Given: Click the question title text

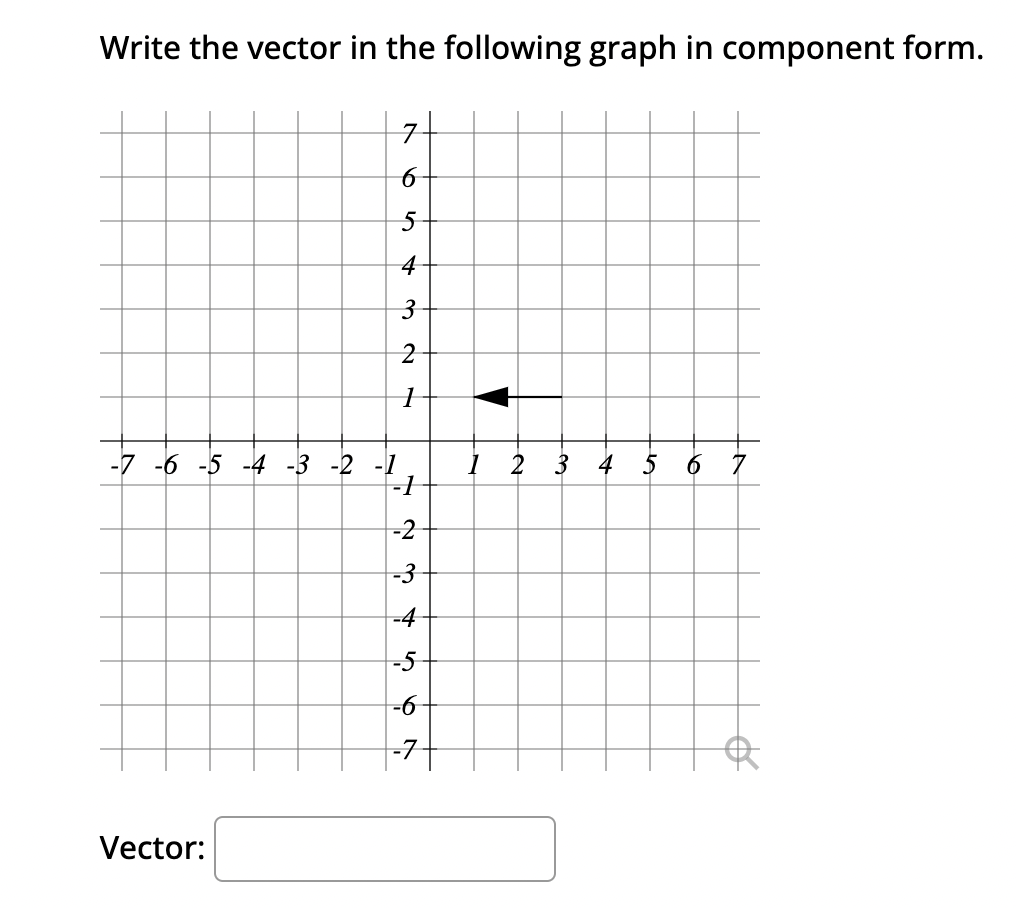Looking at the screenshot, I should pyautogui.click(x=543, y=47).
